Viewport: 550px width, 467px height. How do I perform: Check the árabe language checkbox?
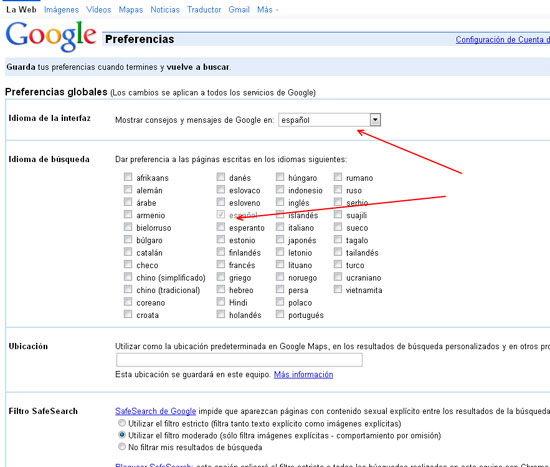pyautogui.click(x=128, y=202)
